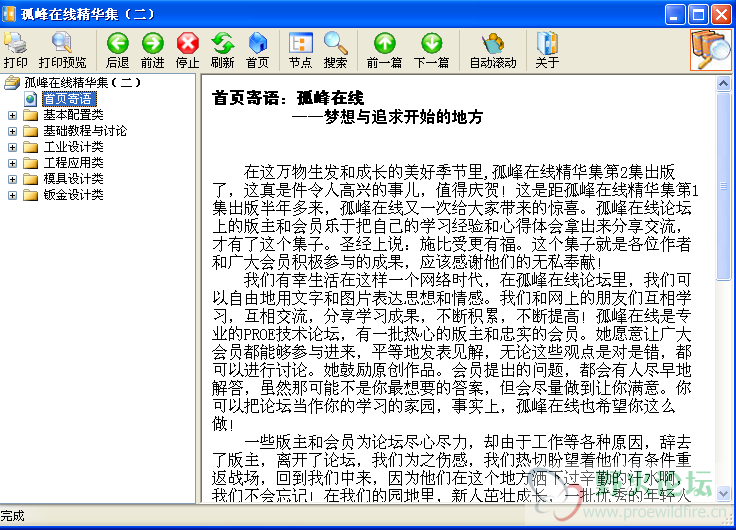Click the root book icon in the tree

pyautogui.click(x=12, y=83)
